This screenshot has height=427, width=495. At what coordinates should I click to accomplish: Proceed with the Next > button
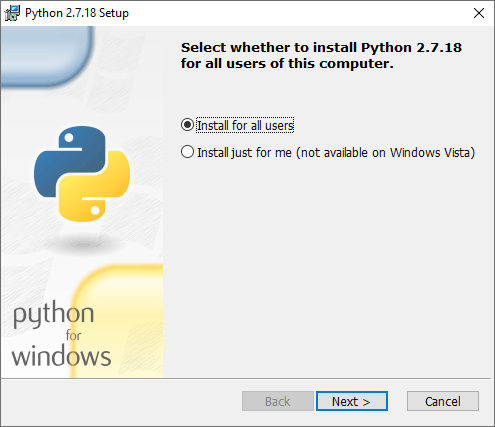(352, 401)
